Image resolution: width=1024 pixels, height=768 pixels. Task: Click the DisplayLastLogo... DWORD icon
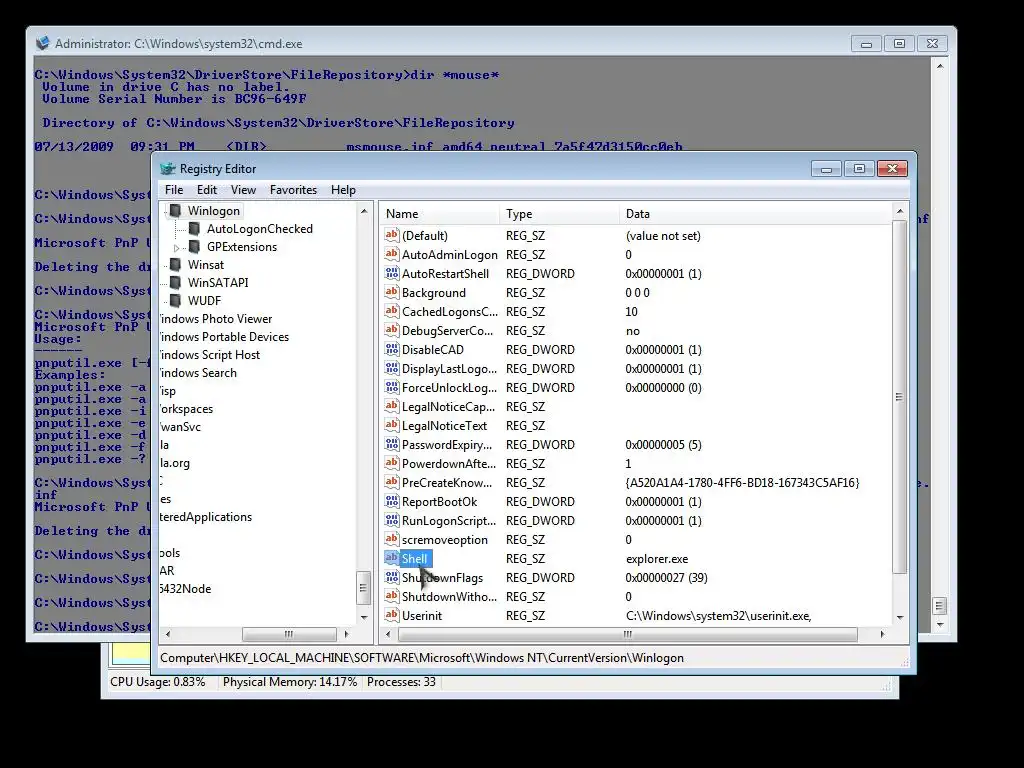click(391, 368)
